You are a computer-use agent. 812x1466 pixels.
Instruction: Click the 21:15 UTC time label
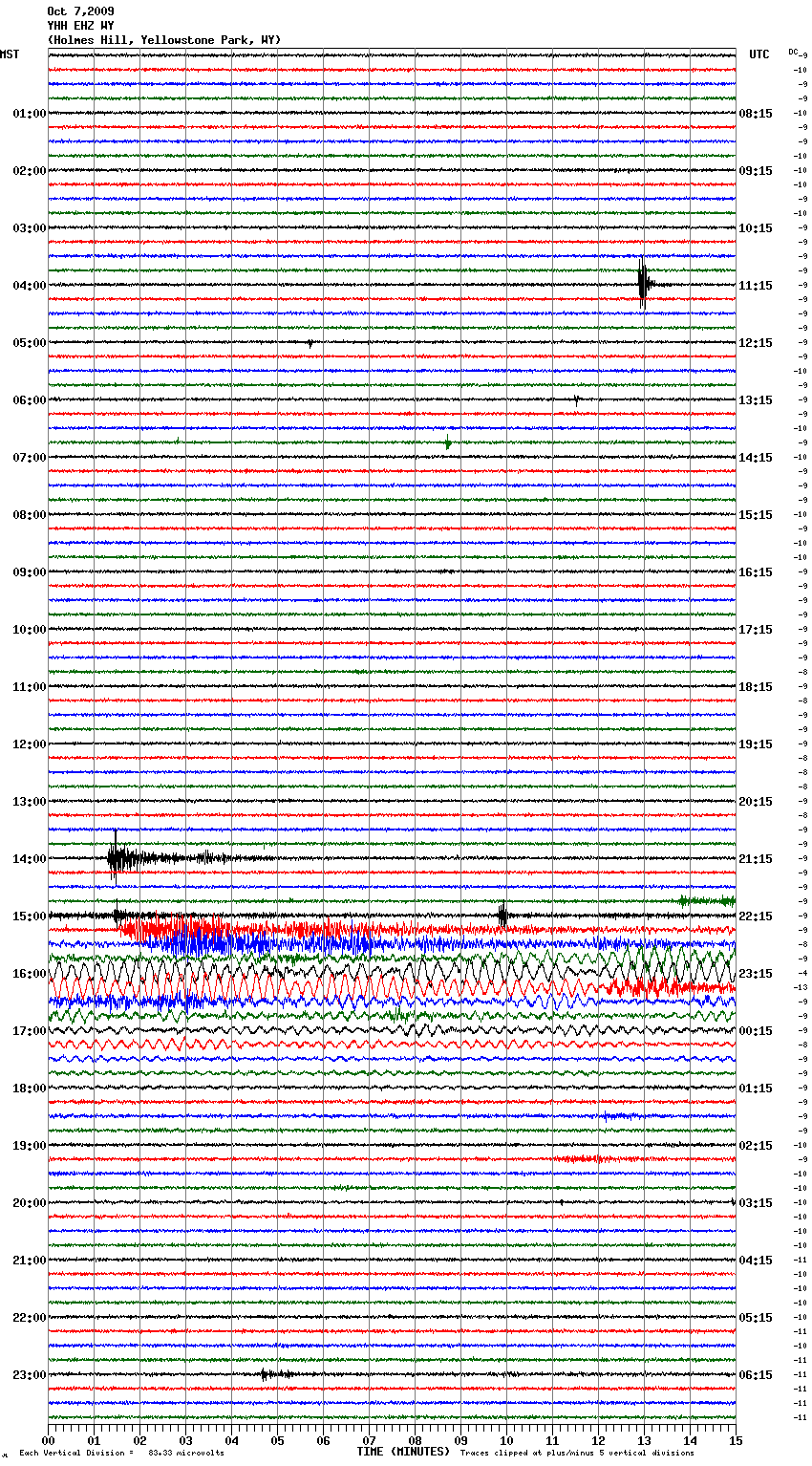(756, 859)
